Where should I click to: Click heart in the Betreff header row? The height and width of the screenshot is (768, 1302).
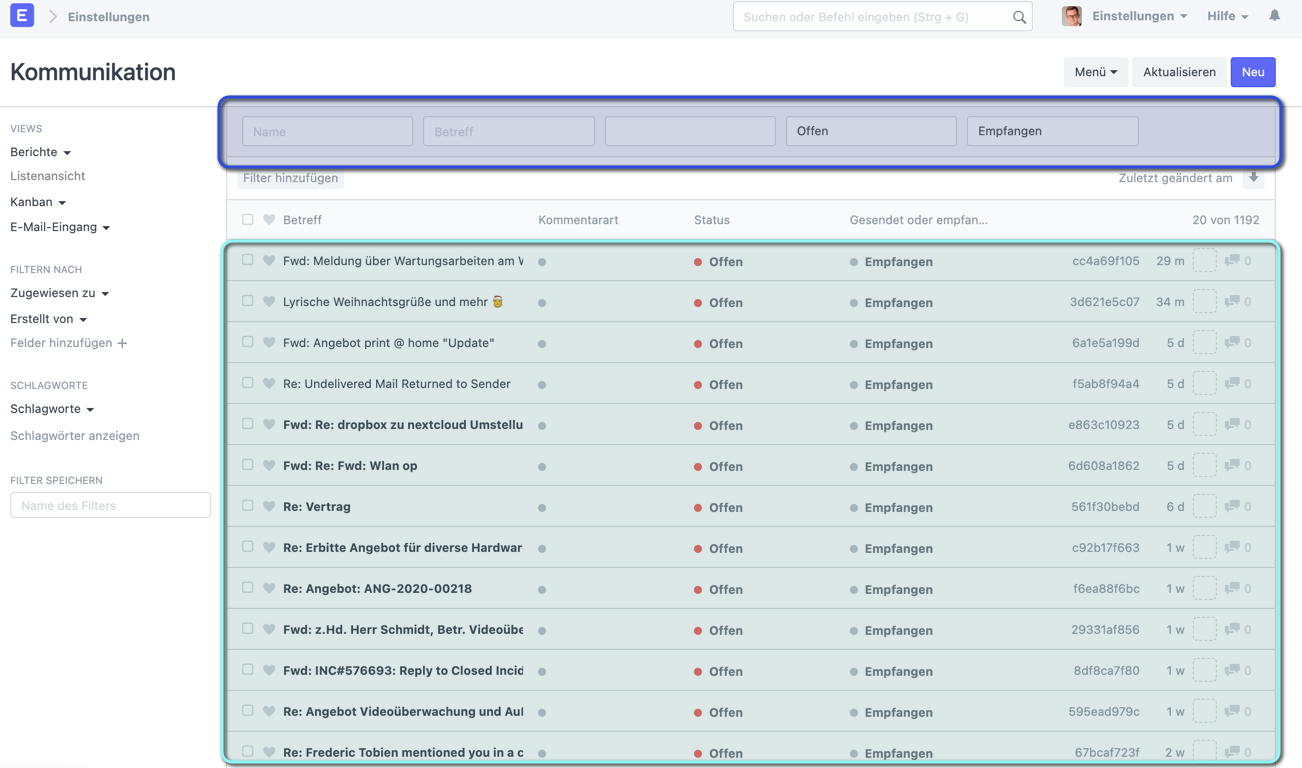(269, 219)
